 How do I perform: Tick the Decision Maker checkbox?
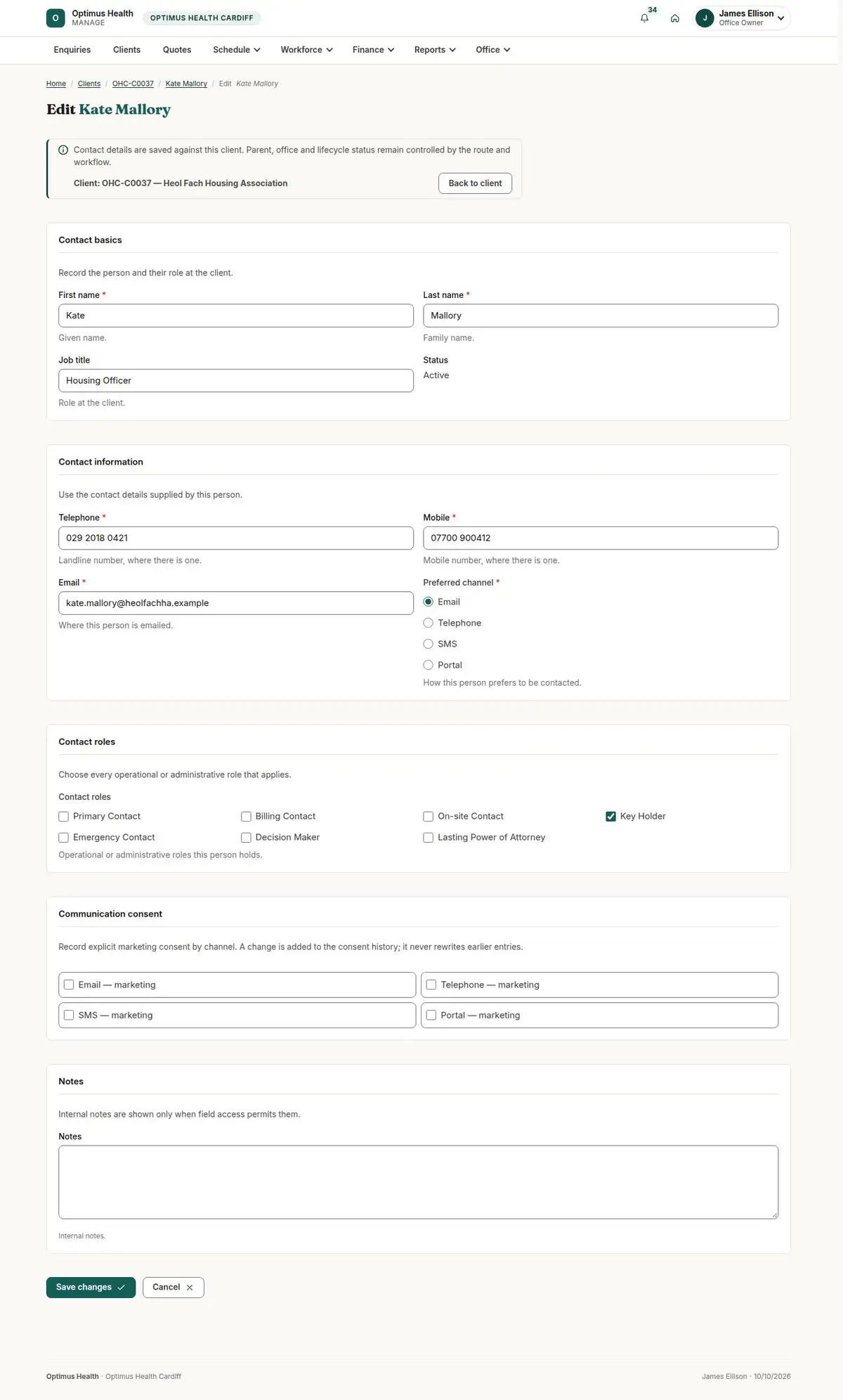246,837
